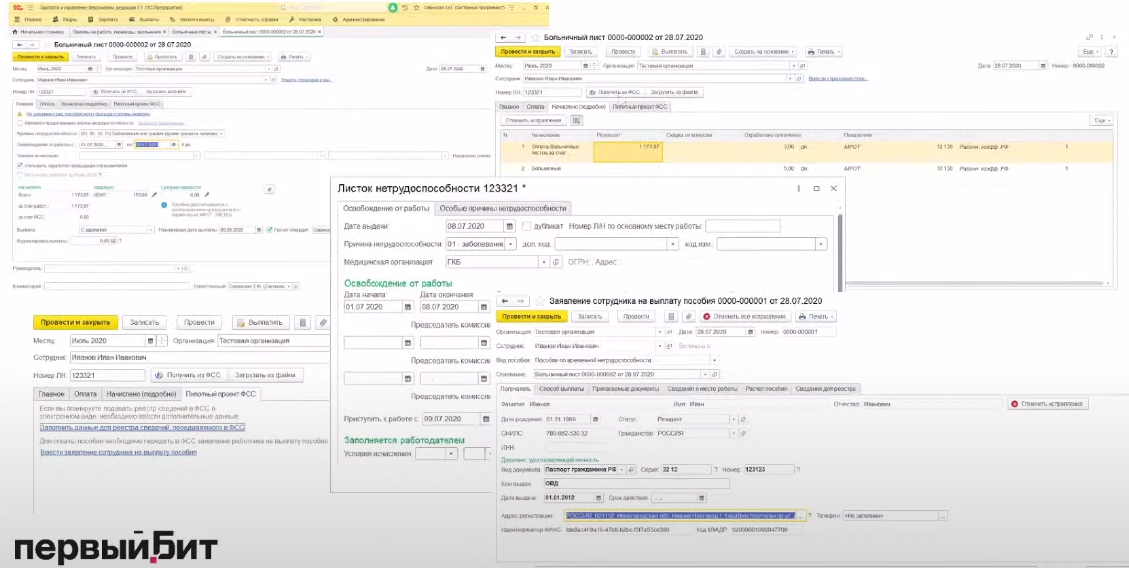The image size is (1129, 568).
Task: Click 'Ввести заявление сотрудника на выплату пособия' link
Action: point(118,452)
